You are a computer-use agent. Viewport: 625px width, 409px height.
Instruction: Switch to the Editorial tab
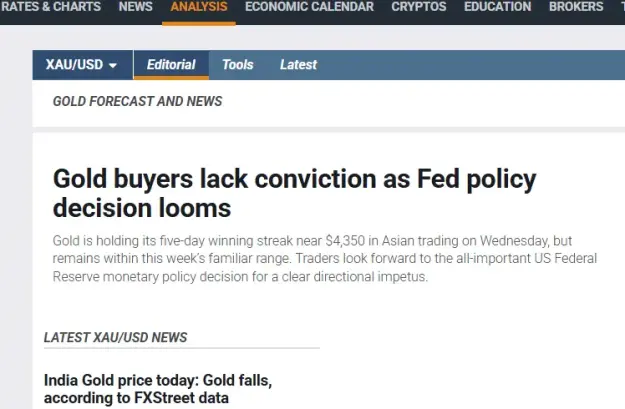pyautogui.click(x=171, y=65)
